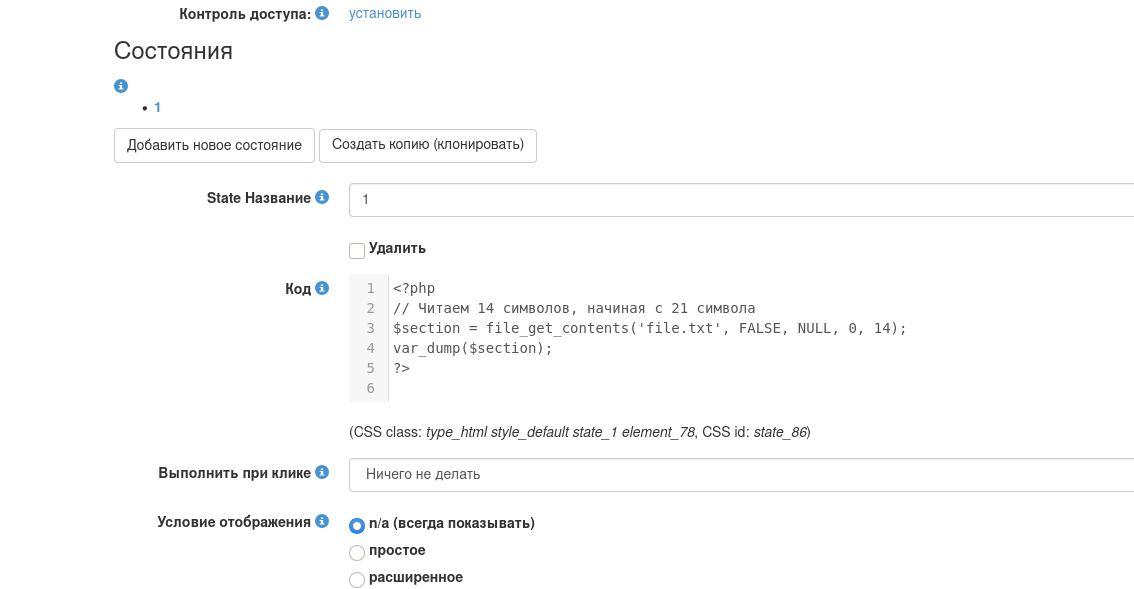This screenshot has width=1134, height=589.
Task: Click the var_dump($section) code line
Action: click(x=473, y=348)
